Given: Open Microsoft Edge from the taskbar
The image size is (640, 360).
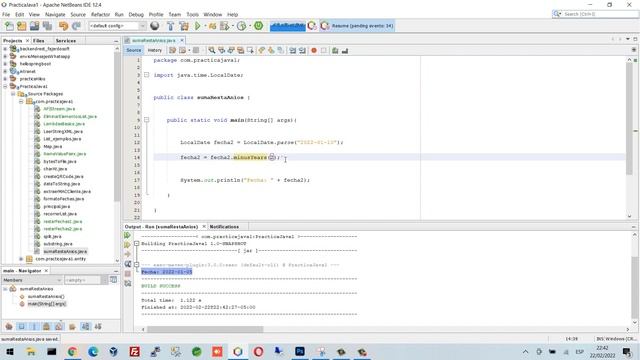Looking at the screenshot, I should point(93,351).
